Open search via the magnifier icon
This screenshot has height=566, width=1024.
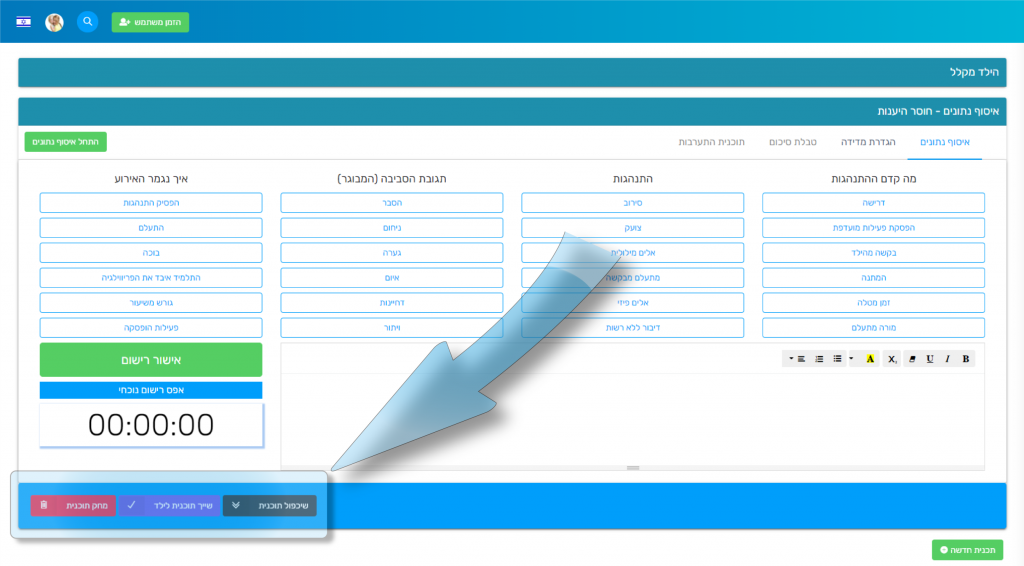pyautogui.click(x=87, y=21)
